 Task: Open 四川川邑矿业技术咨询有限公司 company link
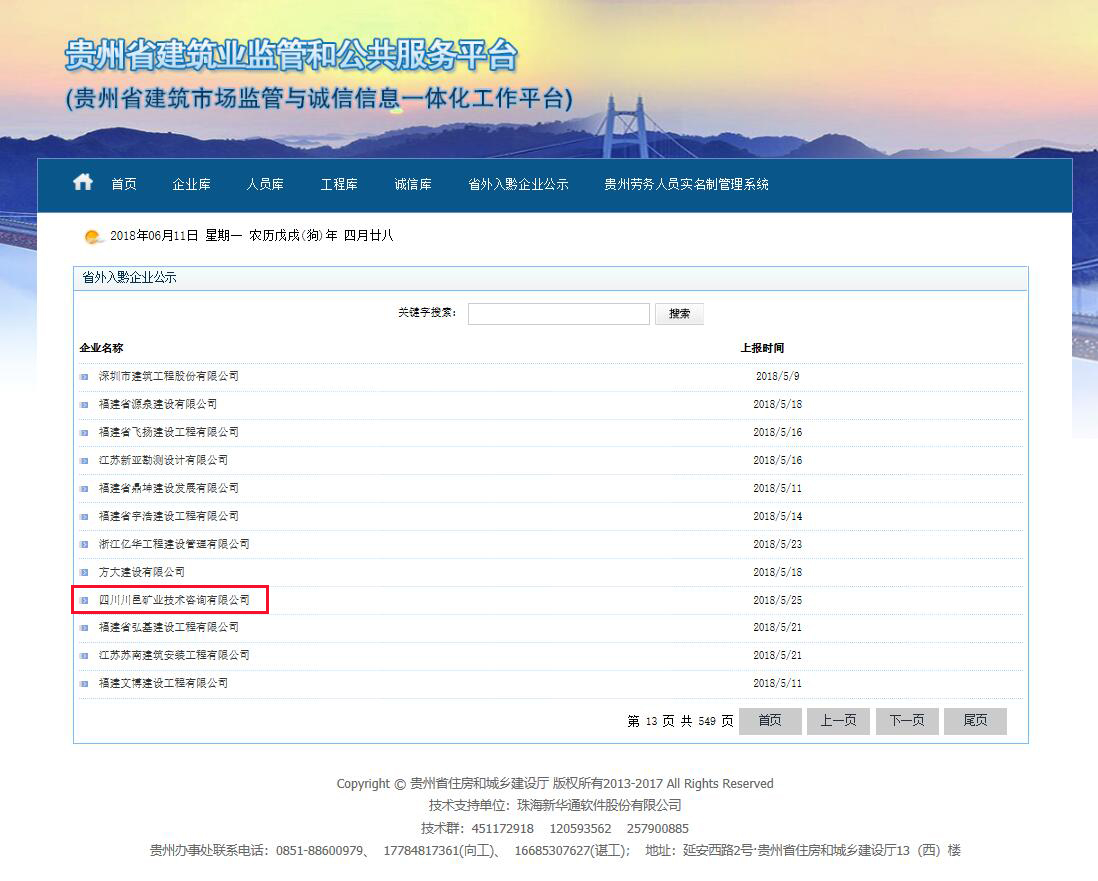pos(174,600)
